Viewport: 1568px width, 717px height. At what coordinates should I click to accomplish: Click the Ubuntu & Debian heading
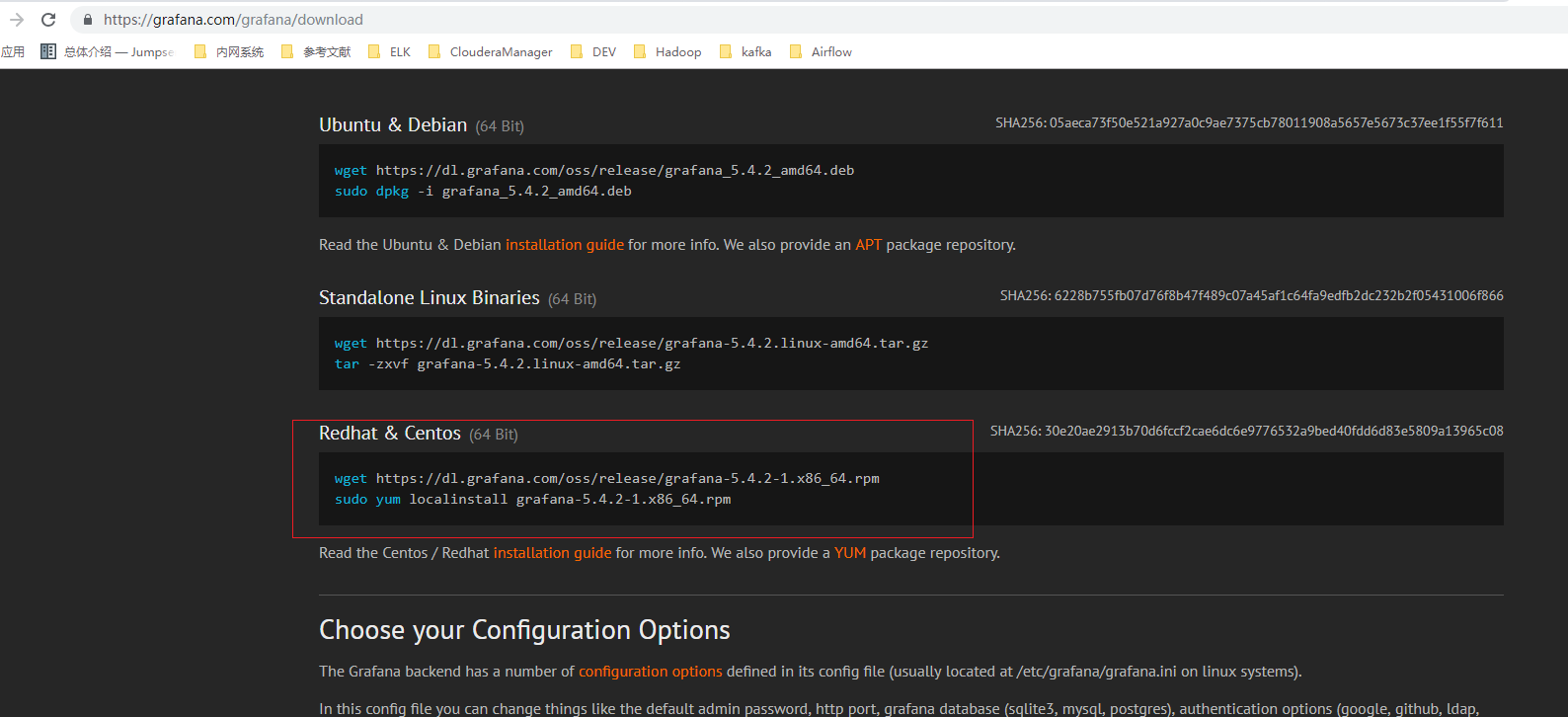[393, 125]
